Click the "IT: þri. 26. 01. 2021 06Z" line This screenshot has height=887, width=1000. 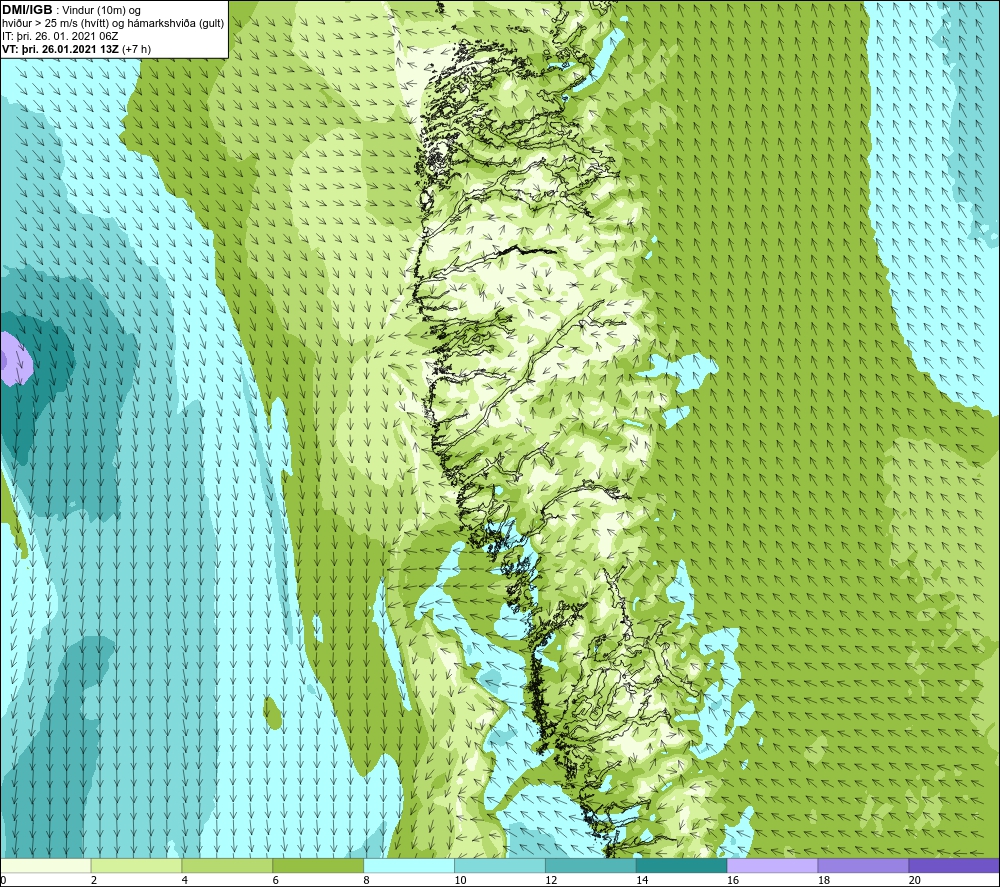tap(60, 36)
